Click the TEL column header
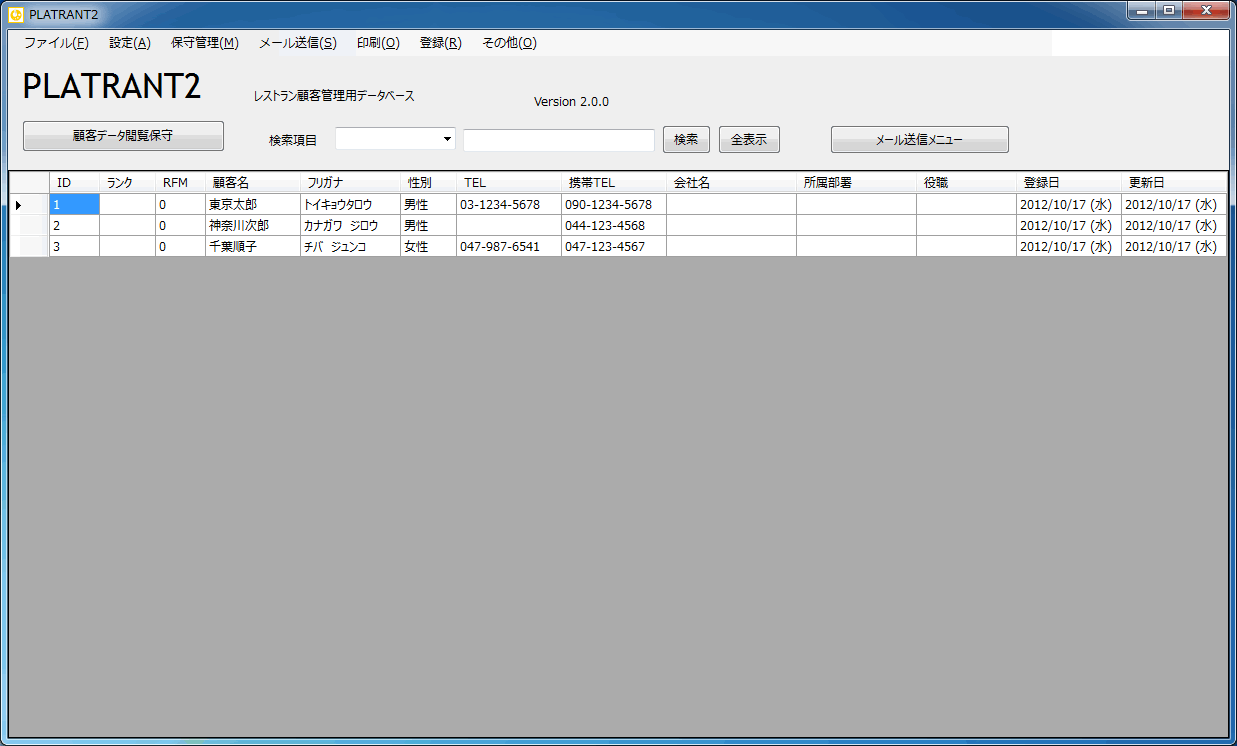 coord(509,183)
